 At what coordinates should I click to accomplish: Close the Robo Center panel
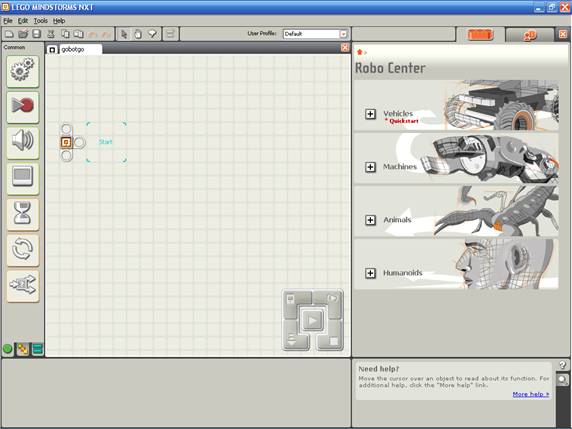coord(563,34)
